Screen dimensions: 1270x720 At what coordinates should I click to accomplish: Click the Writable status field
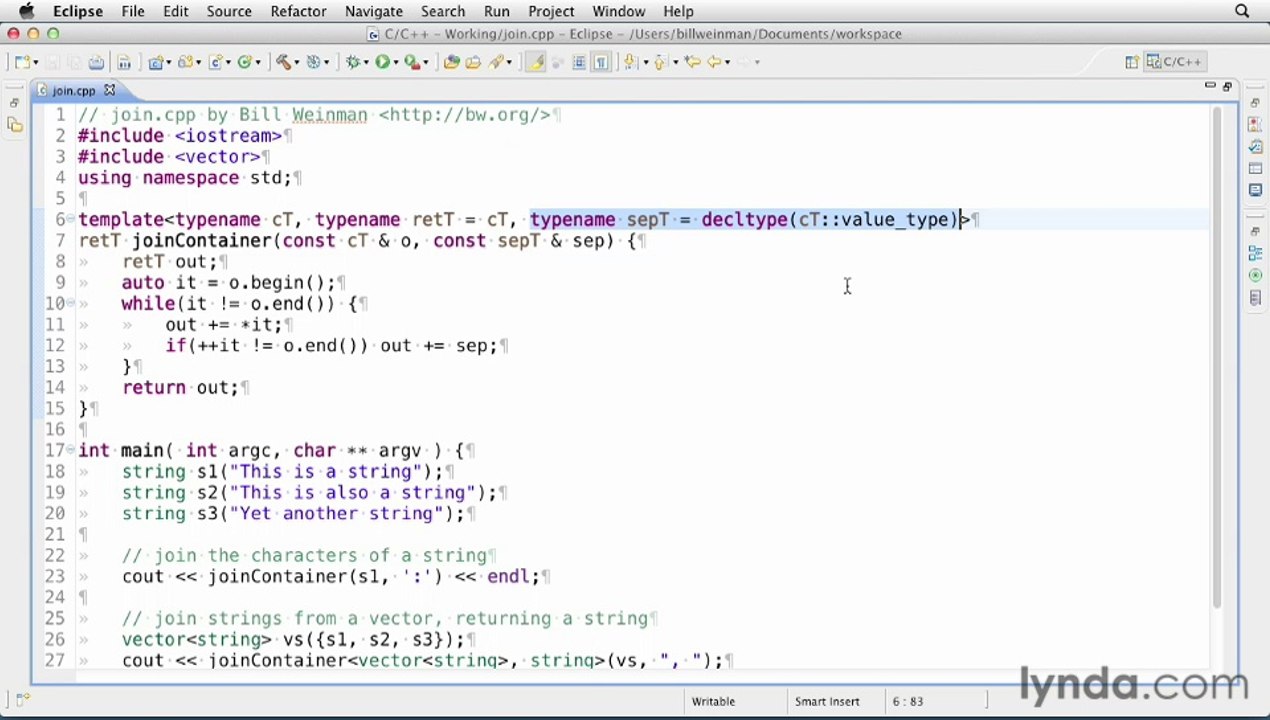tap(713, 701)
